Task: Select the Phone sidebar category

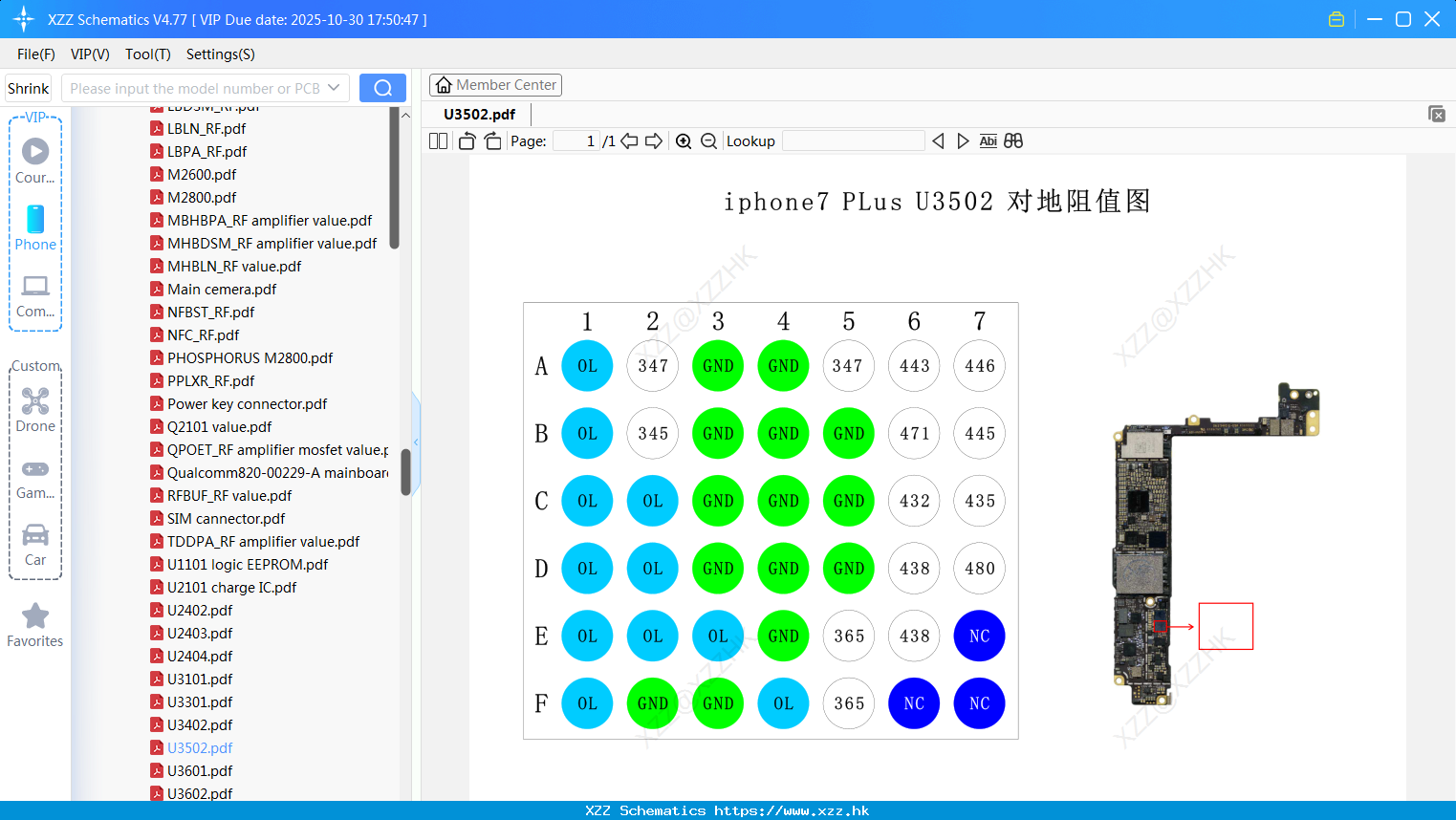Action: [35, 227]
